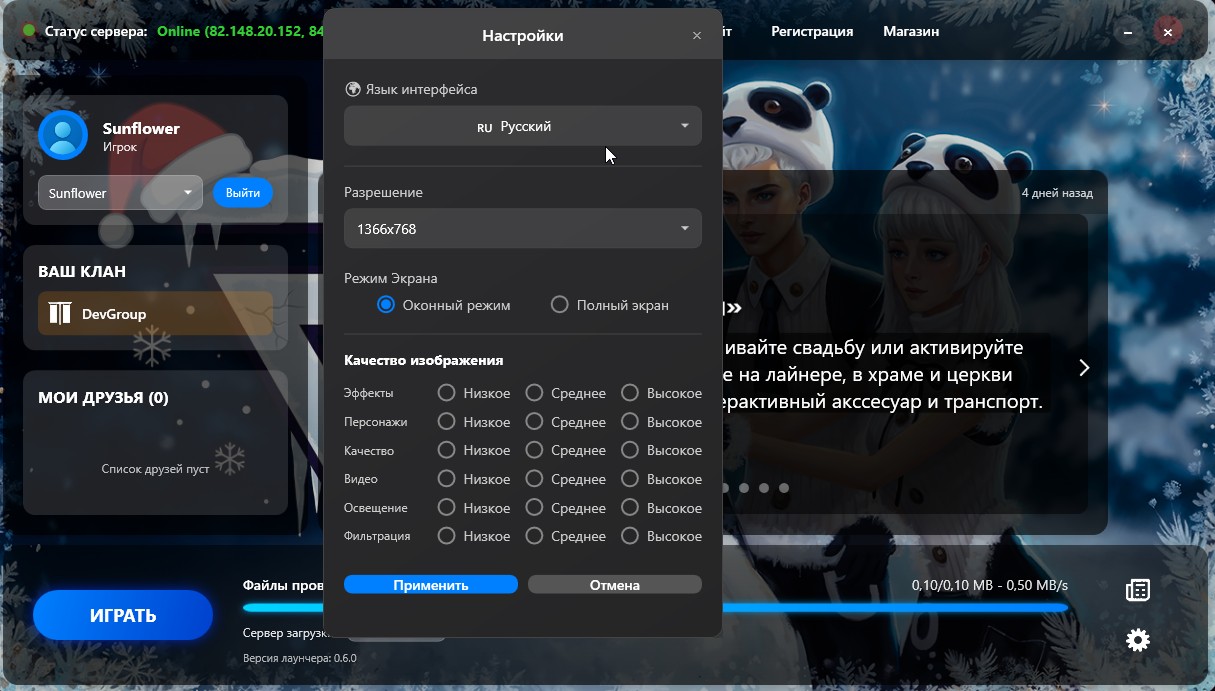Click the Применить button

pos(430,585)
